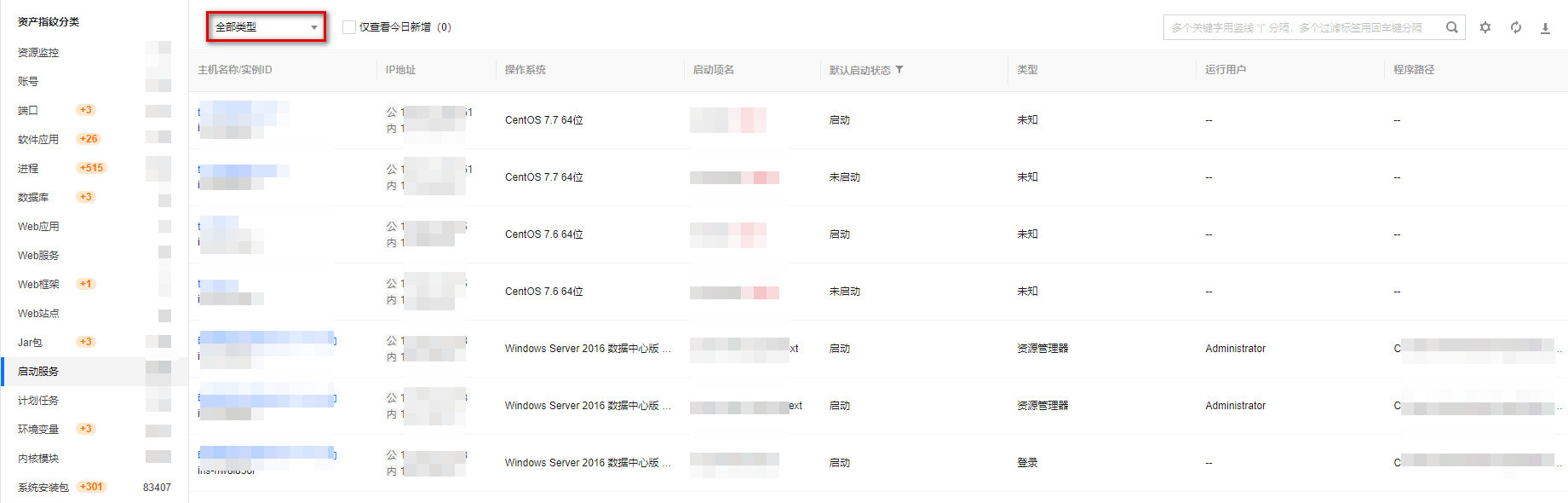Open the 启动服务 sidebar item

coord(38,372)
